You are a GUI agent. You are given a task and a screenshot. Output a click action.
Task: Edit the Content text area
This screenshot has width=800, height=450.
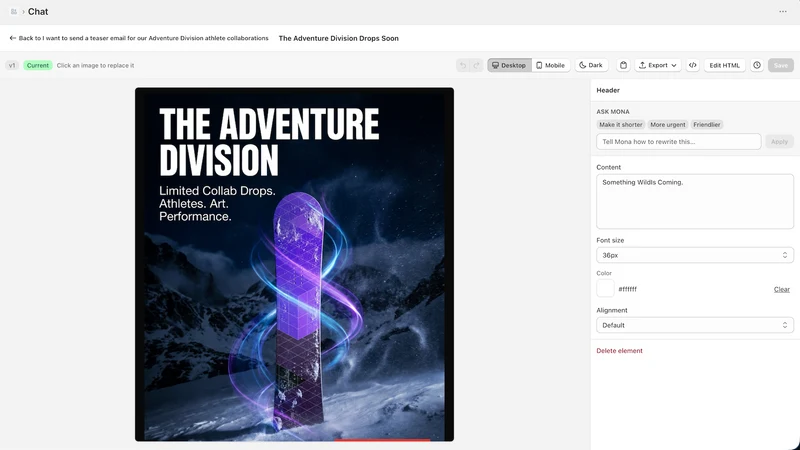[695, 202]
